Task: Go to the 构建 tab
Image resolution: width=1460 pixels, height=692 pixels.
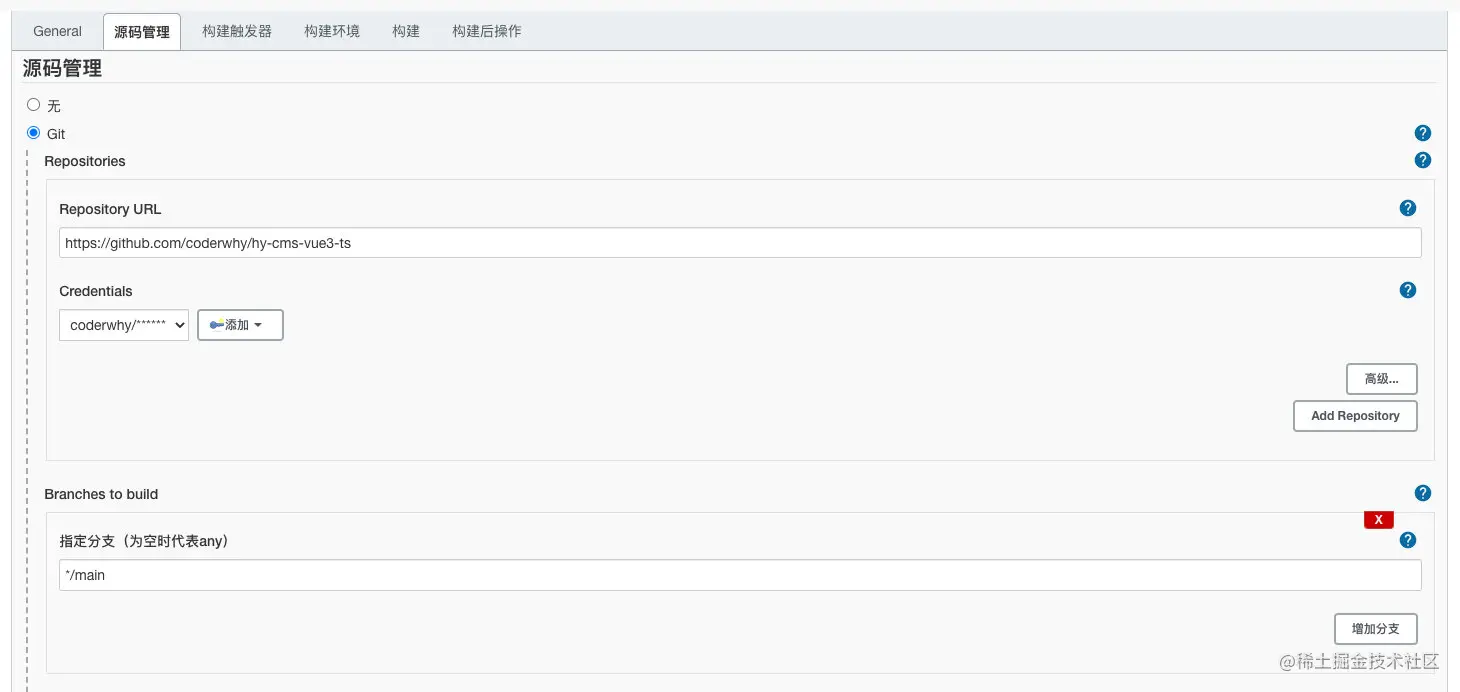Action: point(406,31)
